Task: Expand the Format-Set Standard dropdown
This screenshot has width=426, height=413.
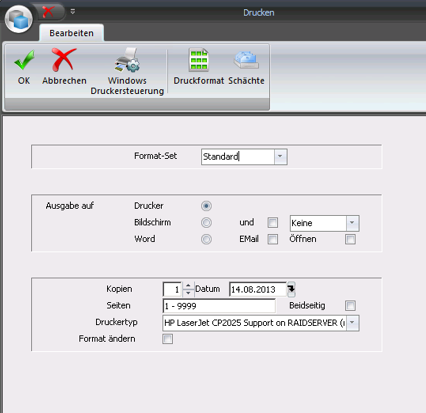Action: tap(280, 156)
